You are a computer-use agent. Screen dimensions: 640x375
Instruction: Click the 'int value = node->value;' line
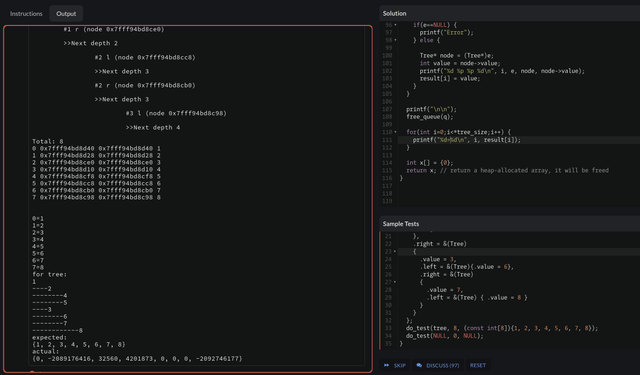click(460, 63)
